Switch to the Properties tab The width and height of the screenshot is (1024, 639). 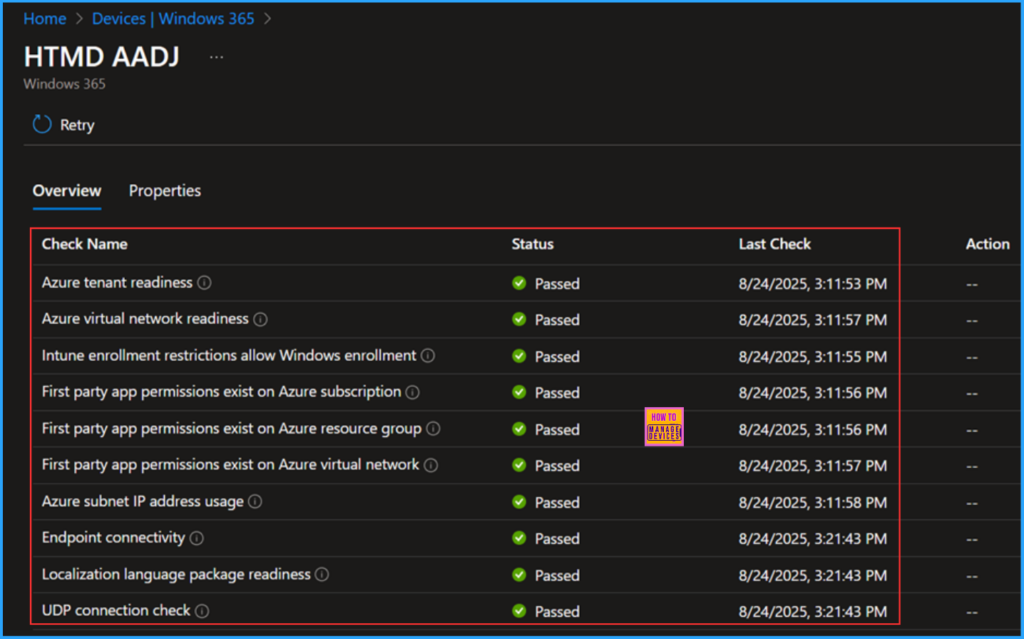pyautogui.click(x=165, y=191)
